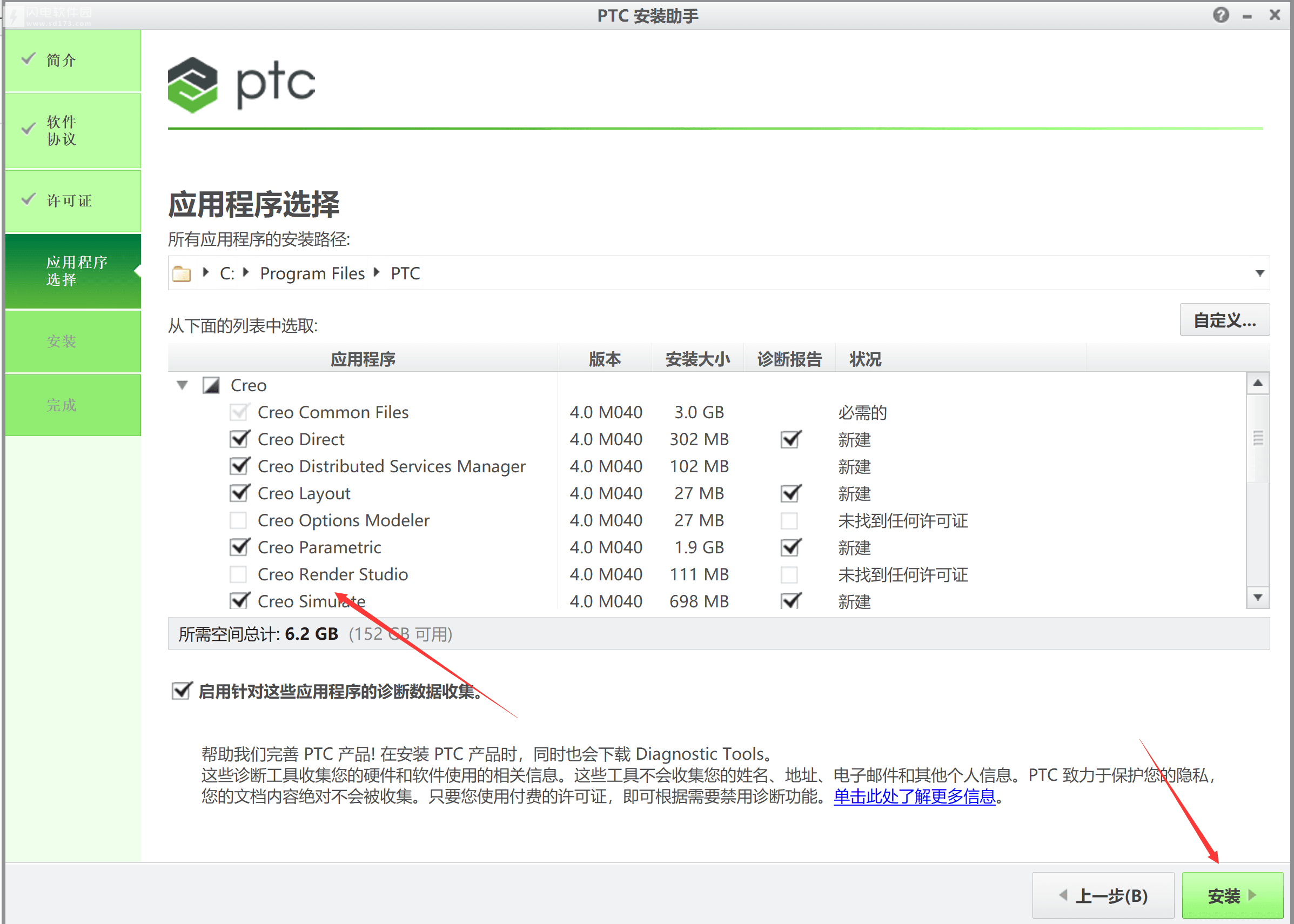This screenshot has height=924, width=1294.
Task: Click the 自定义... button
Action: 1224,320
